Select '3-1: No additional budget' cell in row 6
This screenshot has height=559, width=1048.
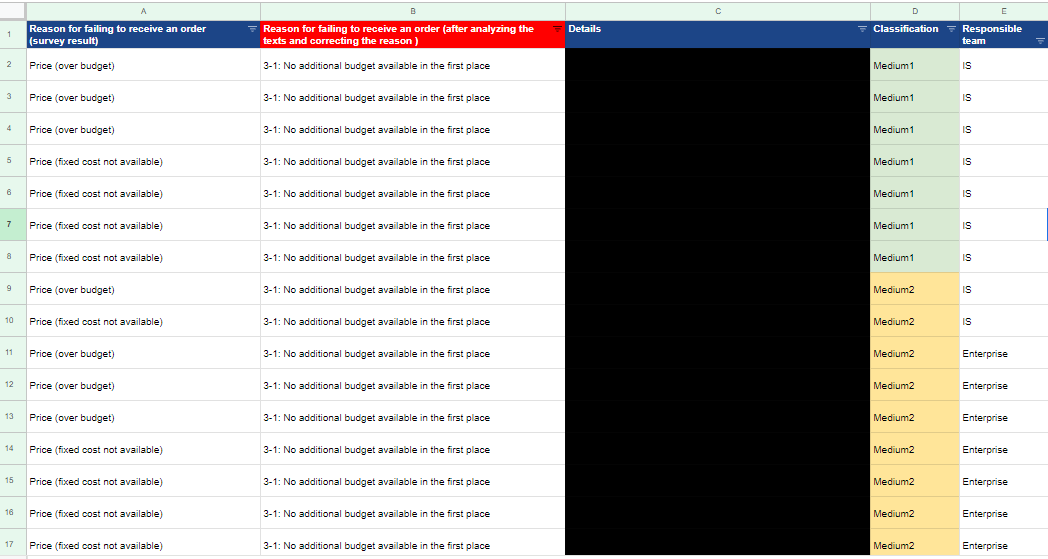tap(413, 194)
